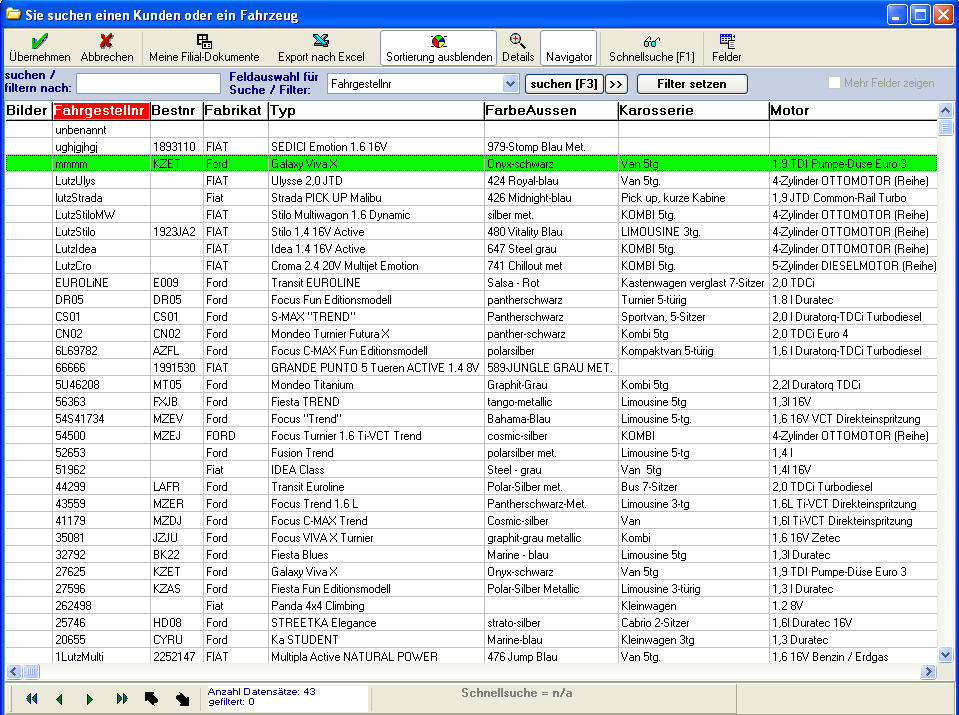Select the SEDICI Emotion 1.6 16V row

click(471, 147)
